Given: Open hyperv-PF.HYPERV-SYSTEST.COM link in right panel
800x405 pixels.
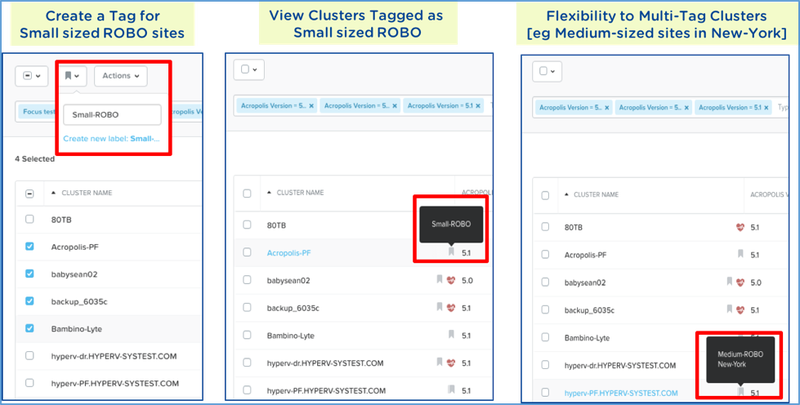Looking at the screenshot, I should (621, 393).
